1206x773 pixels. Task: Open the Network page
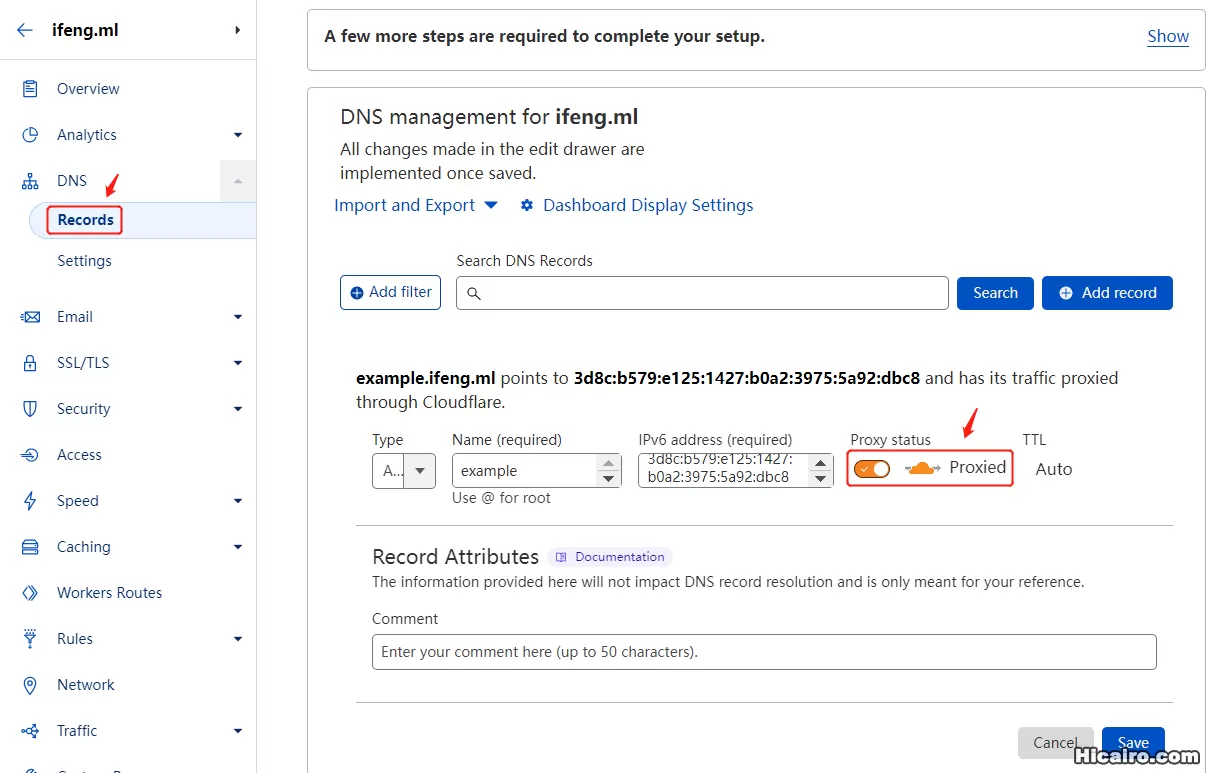(86, 685)
